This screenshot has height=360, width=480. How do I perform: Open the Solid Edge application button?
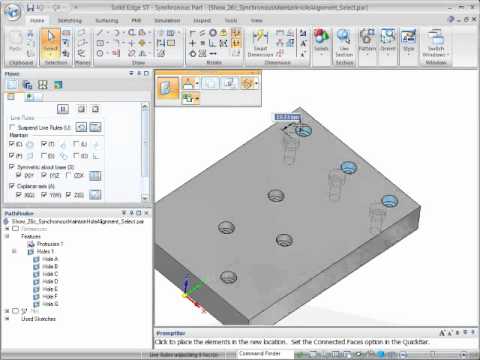click(12, 12)
